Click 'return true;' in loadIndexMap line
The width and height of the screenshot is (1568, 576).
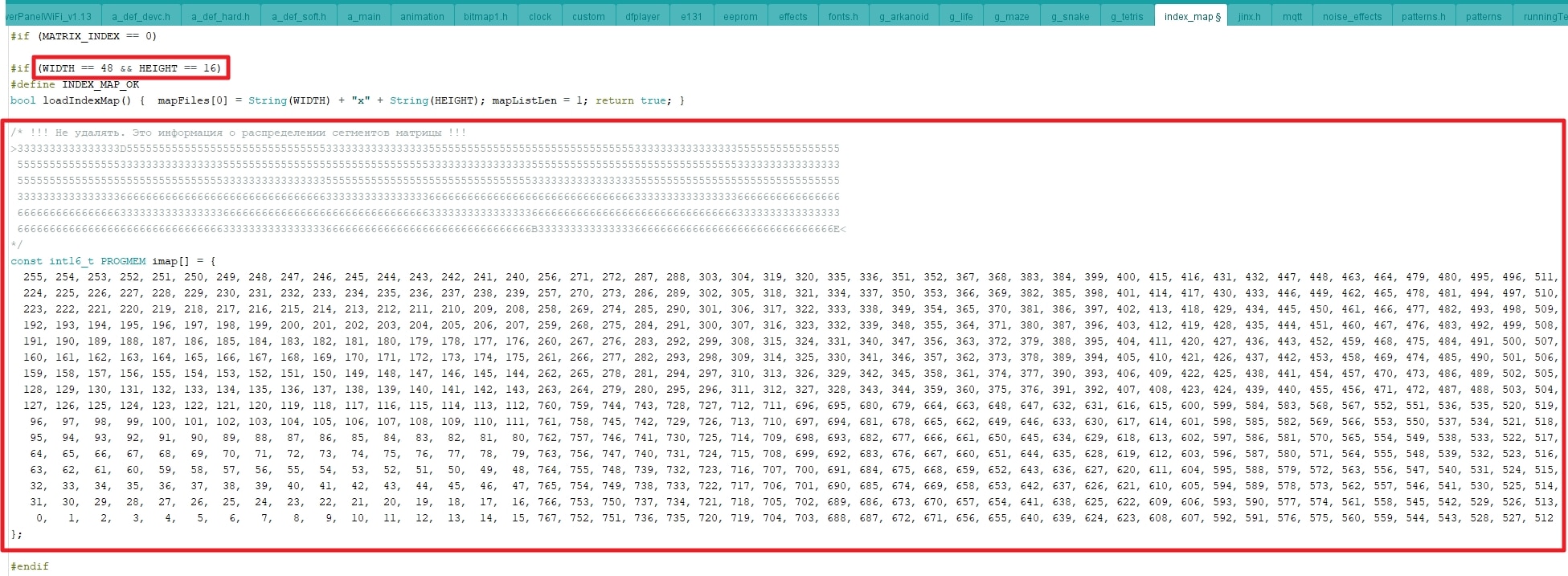point(634,100)
